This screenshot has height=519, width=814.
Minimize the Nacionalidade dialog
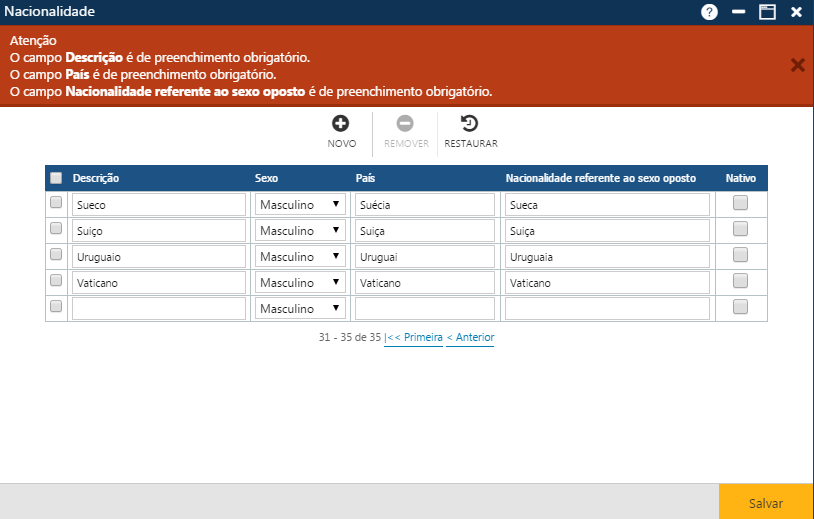(739, 12)
